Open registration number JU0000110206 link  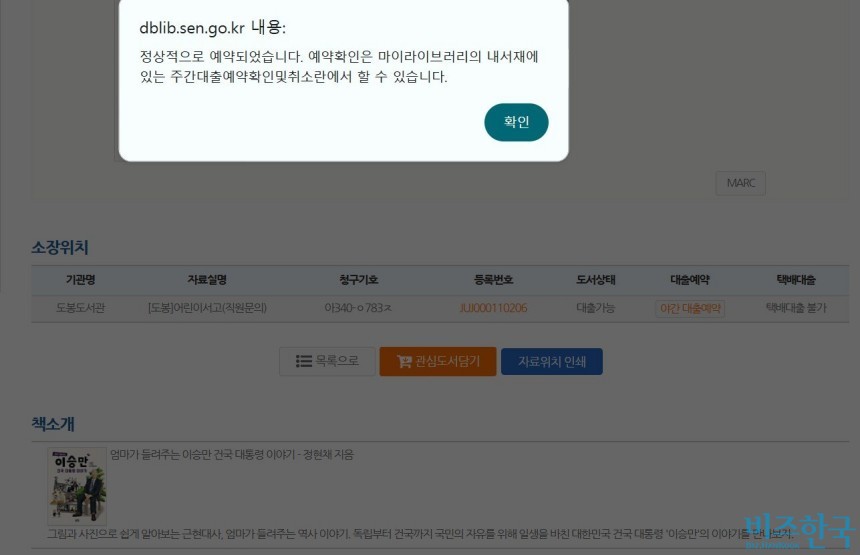(493, 308)
